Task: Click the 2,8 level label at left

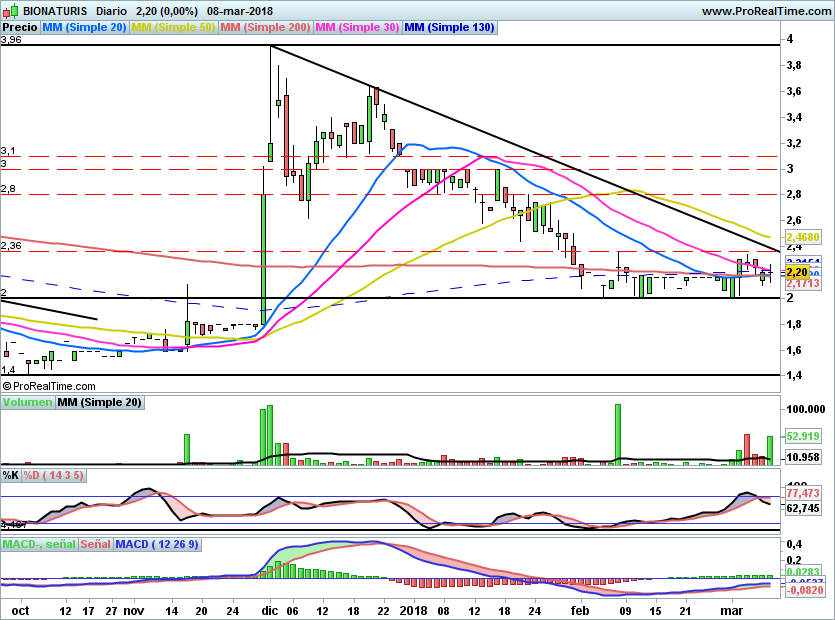Action: (x=8, y=189)
